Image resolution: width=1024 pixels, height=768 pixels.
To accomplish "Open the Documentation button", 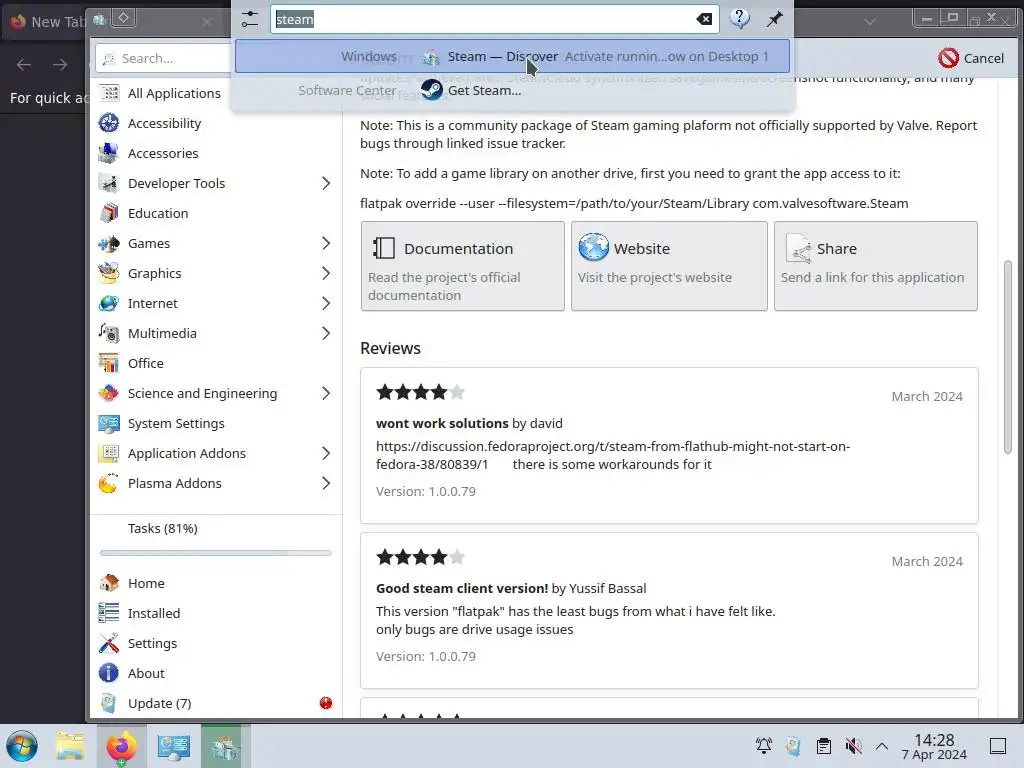I will coord(462,266).
